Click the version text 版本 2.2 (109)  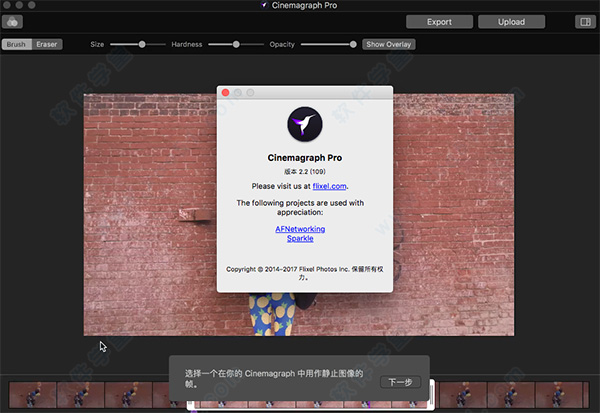tap(305, 171)
